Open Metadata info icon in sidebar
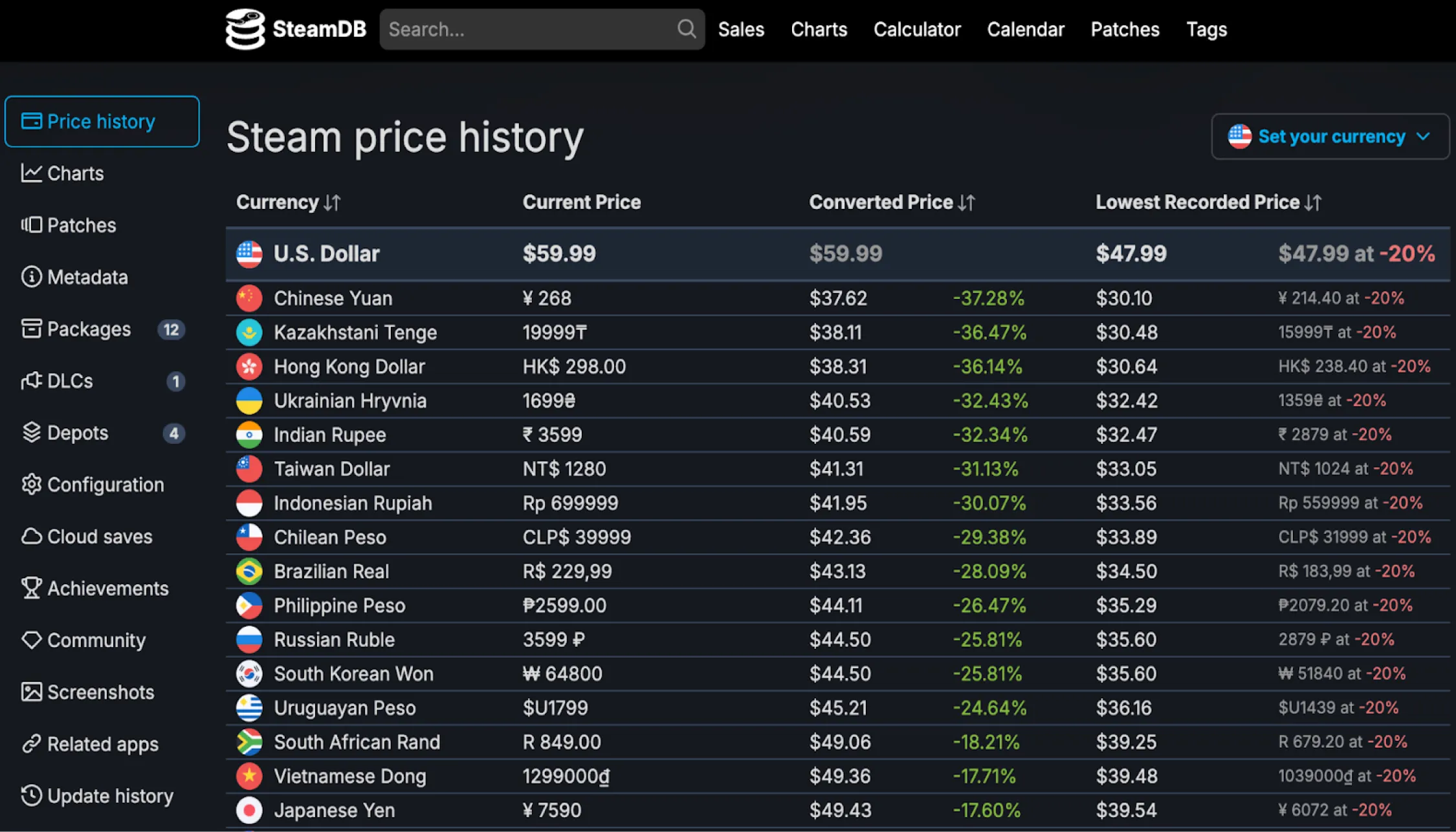Viewport: 1456px width, 832px height. (x=31, y=277)
